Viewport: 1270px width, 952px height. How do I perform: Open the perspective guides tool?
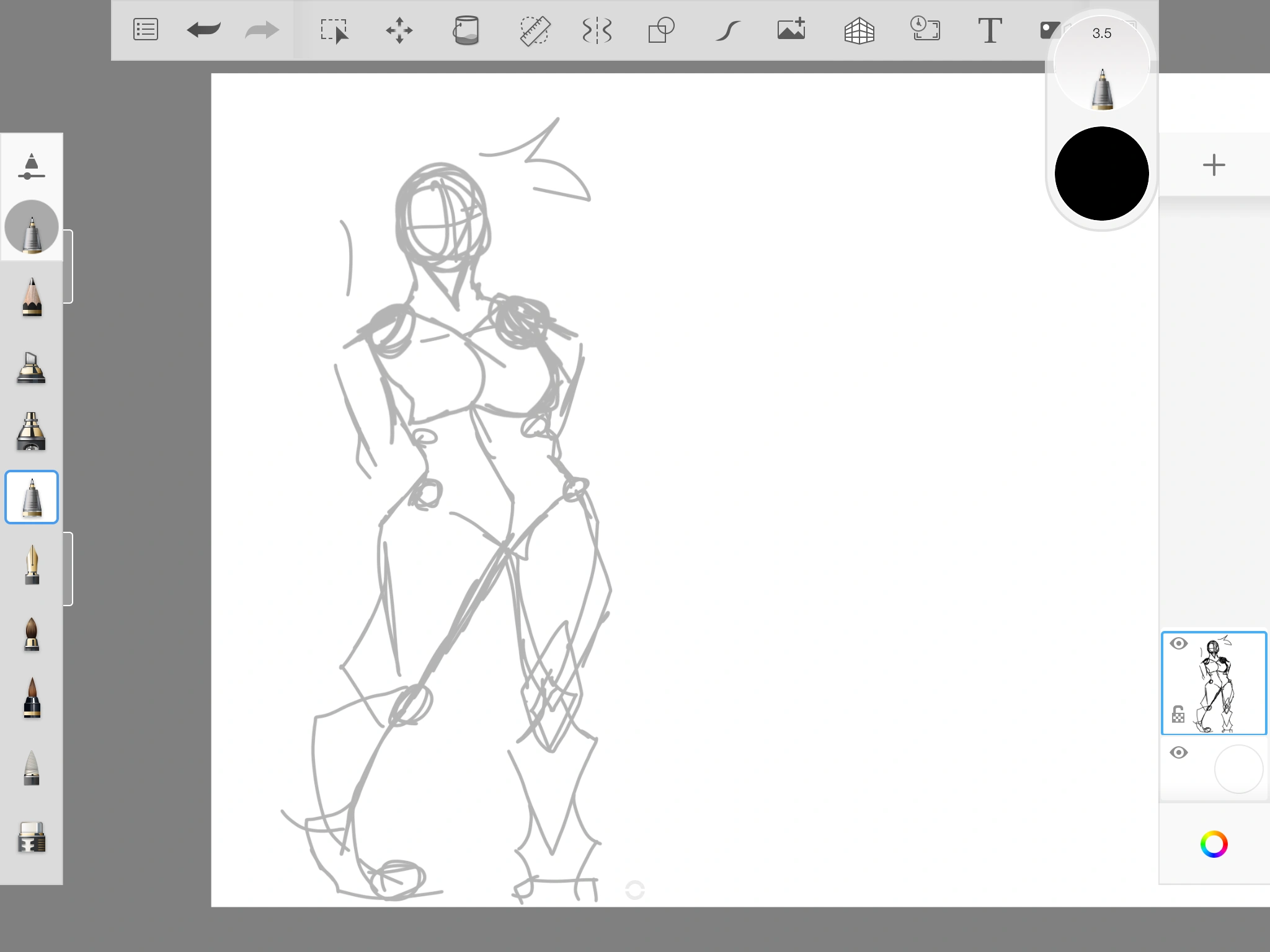click(x=860, y=30)
